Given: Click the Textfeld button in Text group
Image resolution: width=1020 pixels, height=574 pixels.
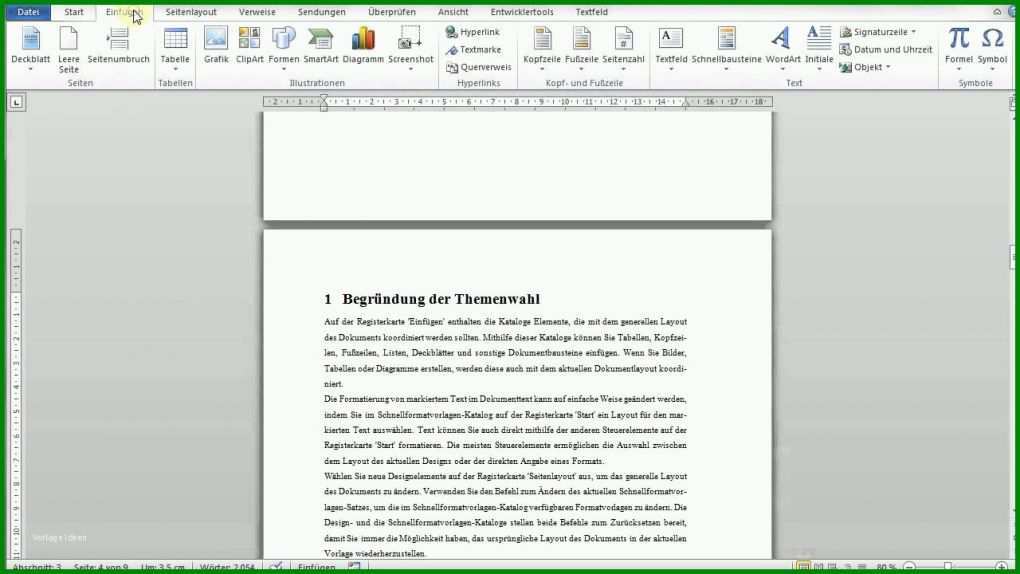Looking at the screenshot, I should click(671, 49).
